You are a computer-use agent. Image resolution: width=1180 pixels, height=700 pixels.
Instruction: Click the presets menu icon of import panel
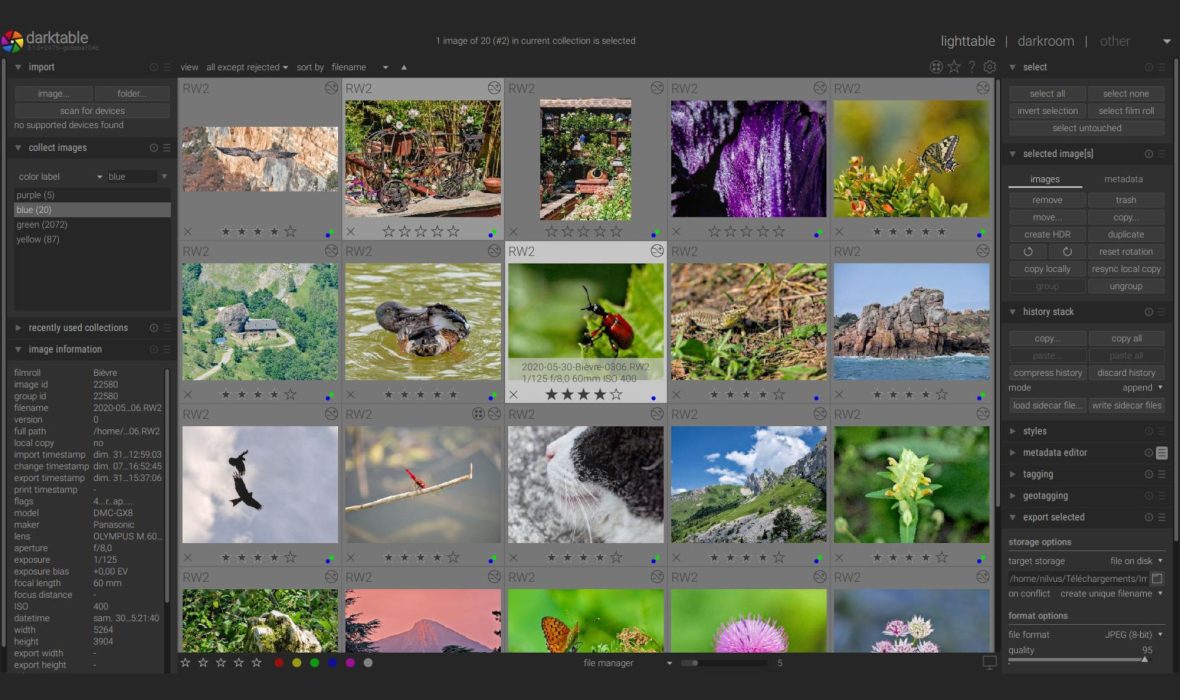coord(167,67)
